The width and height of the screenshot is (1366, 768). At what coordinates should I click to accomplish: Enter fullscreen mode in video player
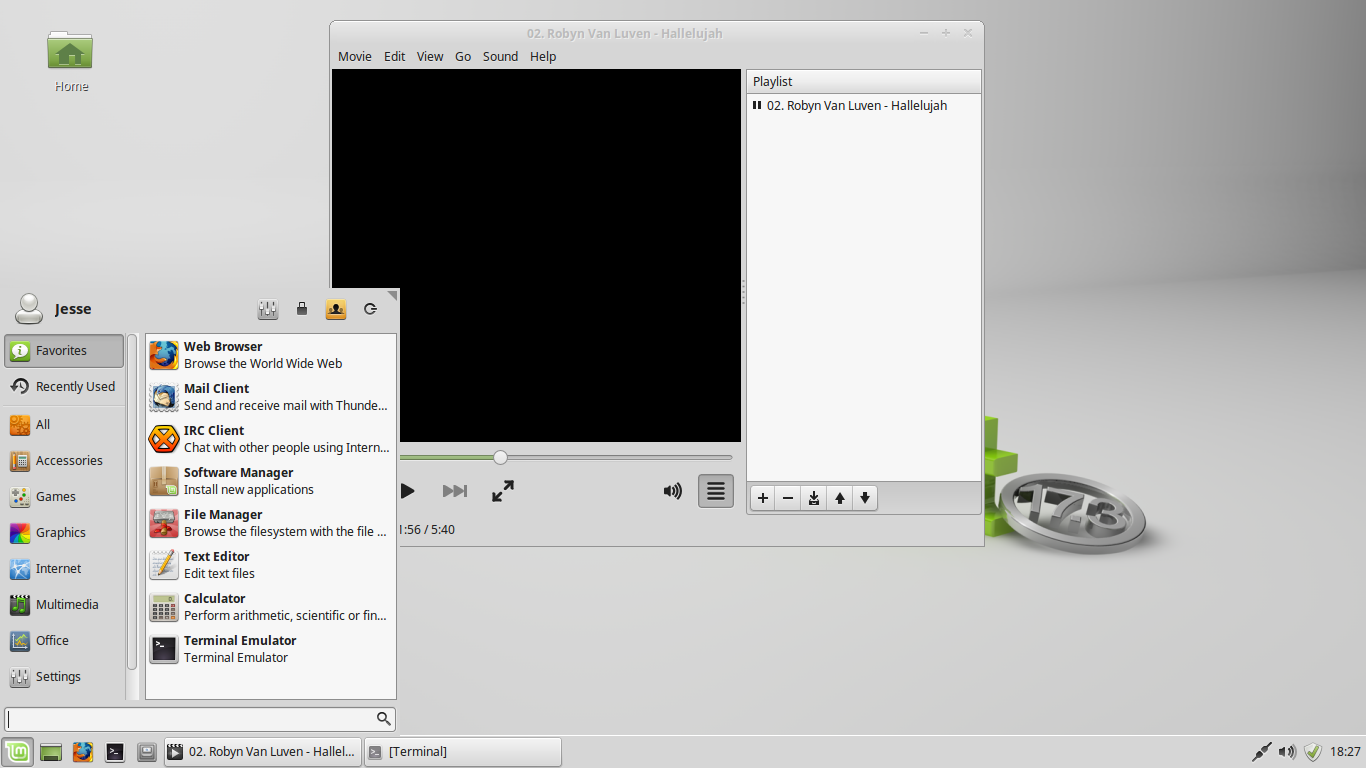pyautogui.click(x=503, y=491)
